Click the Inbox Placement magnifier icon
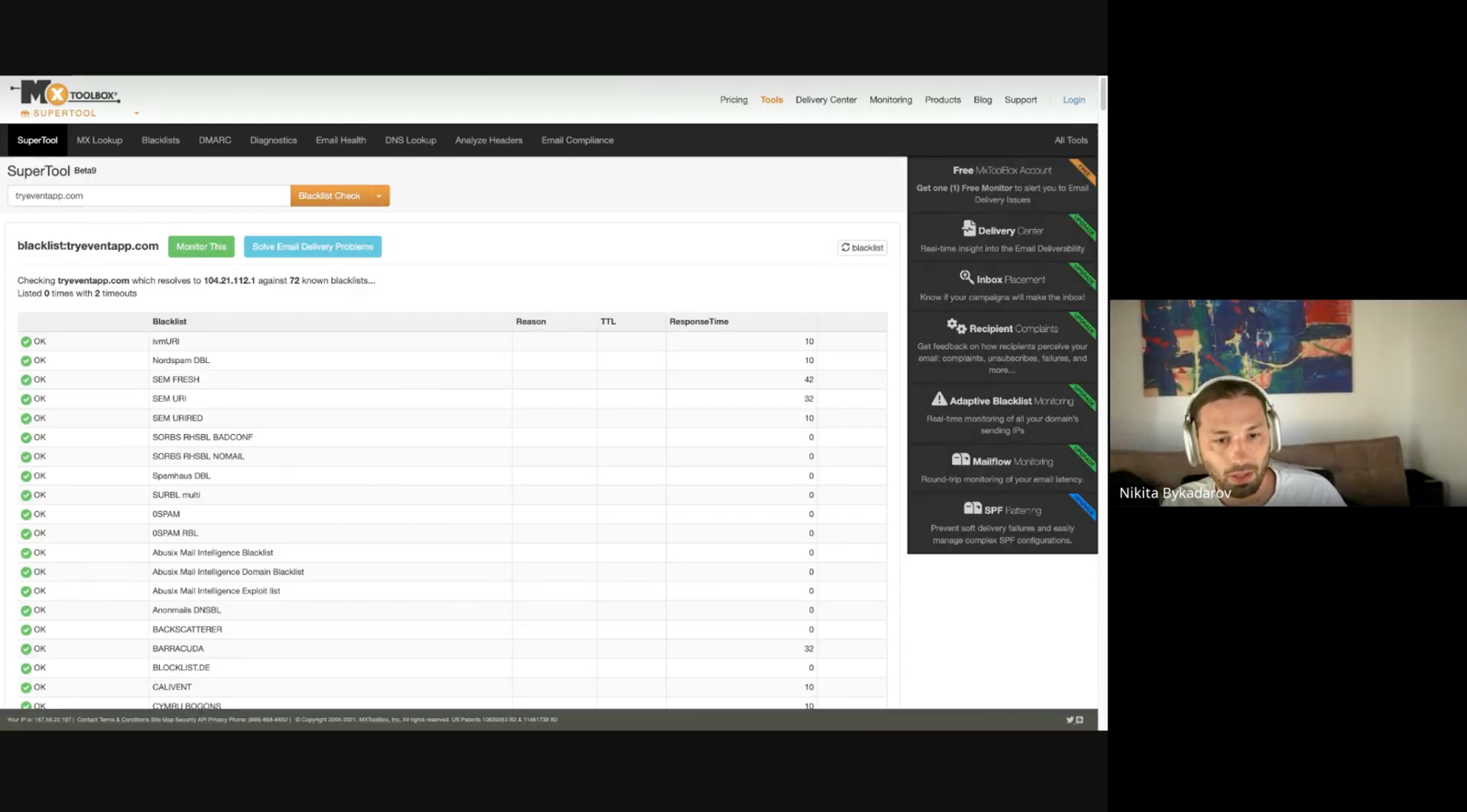The width and height of the screenshot is (1467, 812). tap(967, 277)
